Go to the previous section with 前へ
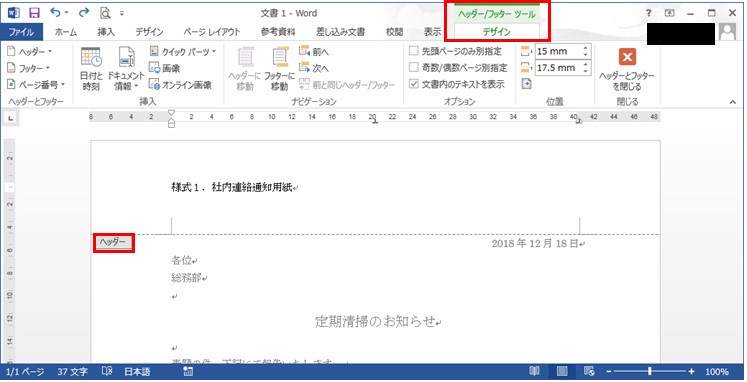This screenshot has width=747, height=382. (314, 51)
